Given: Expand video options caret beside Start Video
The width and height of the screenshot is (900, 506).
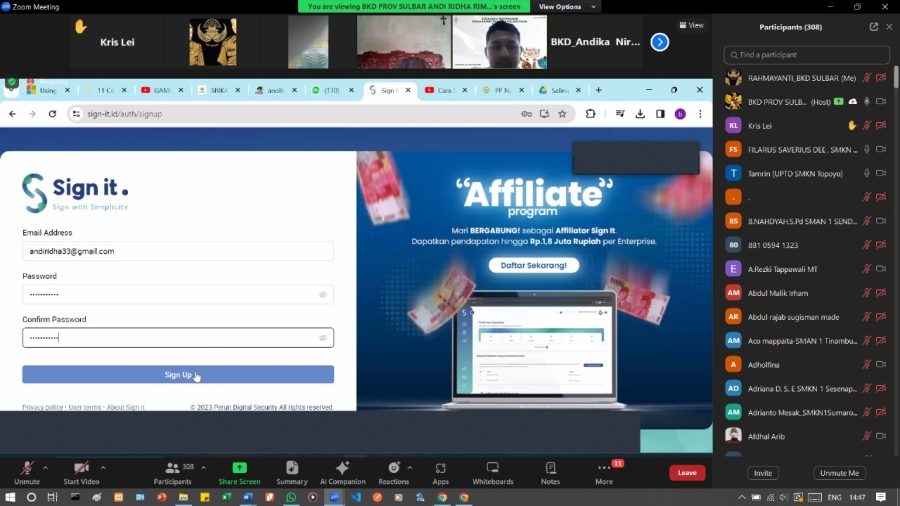Looking at the screenshot, I should click(x=103, y=468).
